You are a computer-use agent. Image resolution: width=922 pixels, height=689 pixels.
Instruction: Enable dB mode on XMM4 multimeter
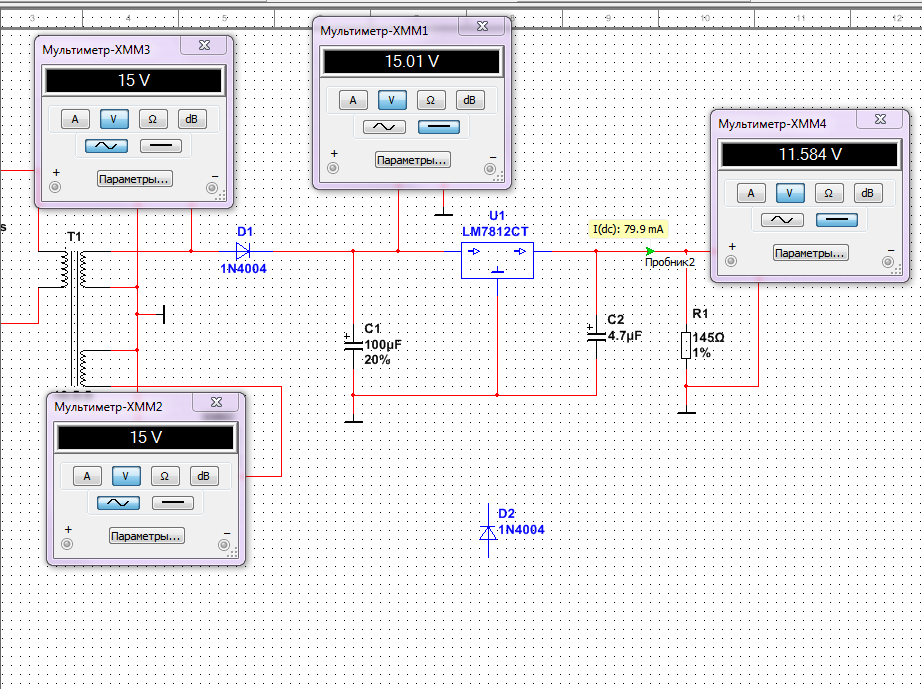867,193
